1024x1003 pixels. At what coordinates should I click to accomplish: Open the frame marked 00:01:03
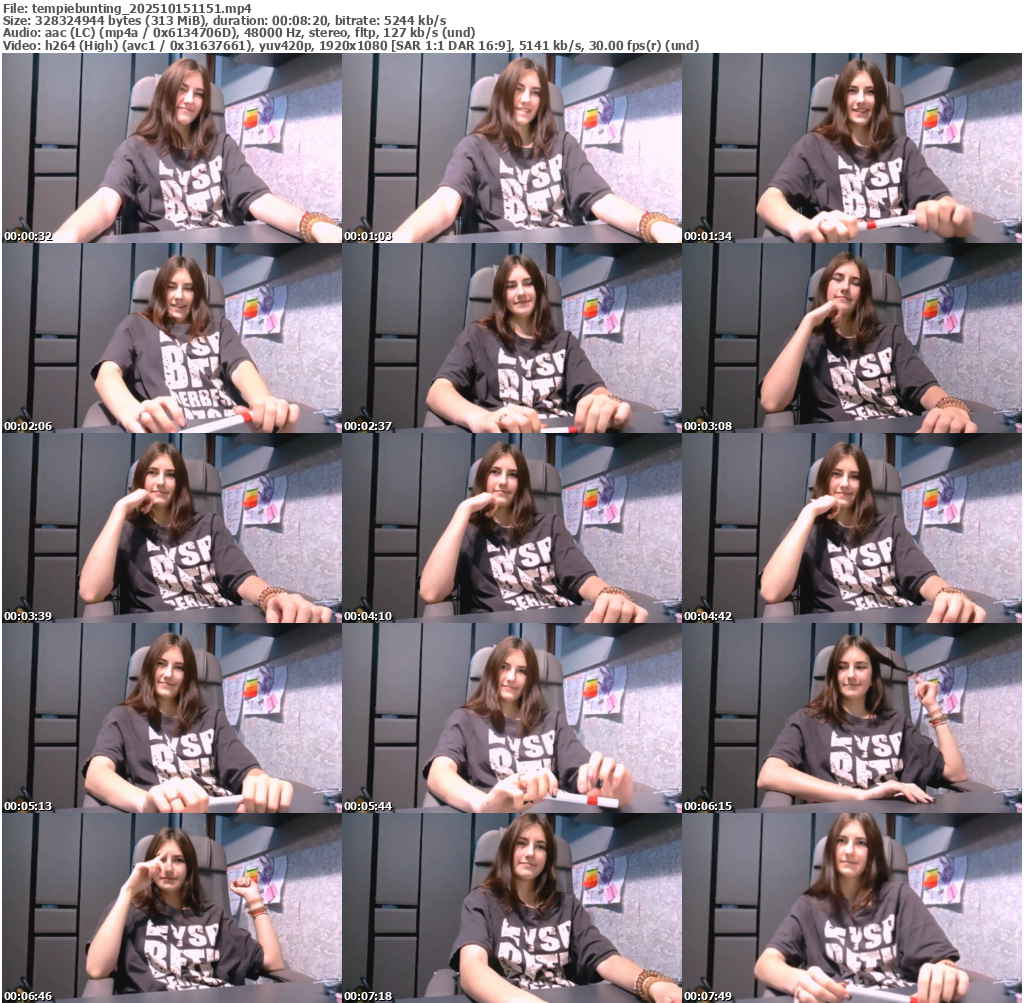point(511,148)
